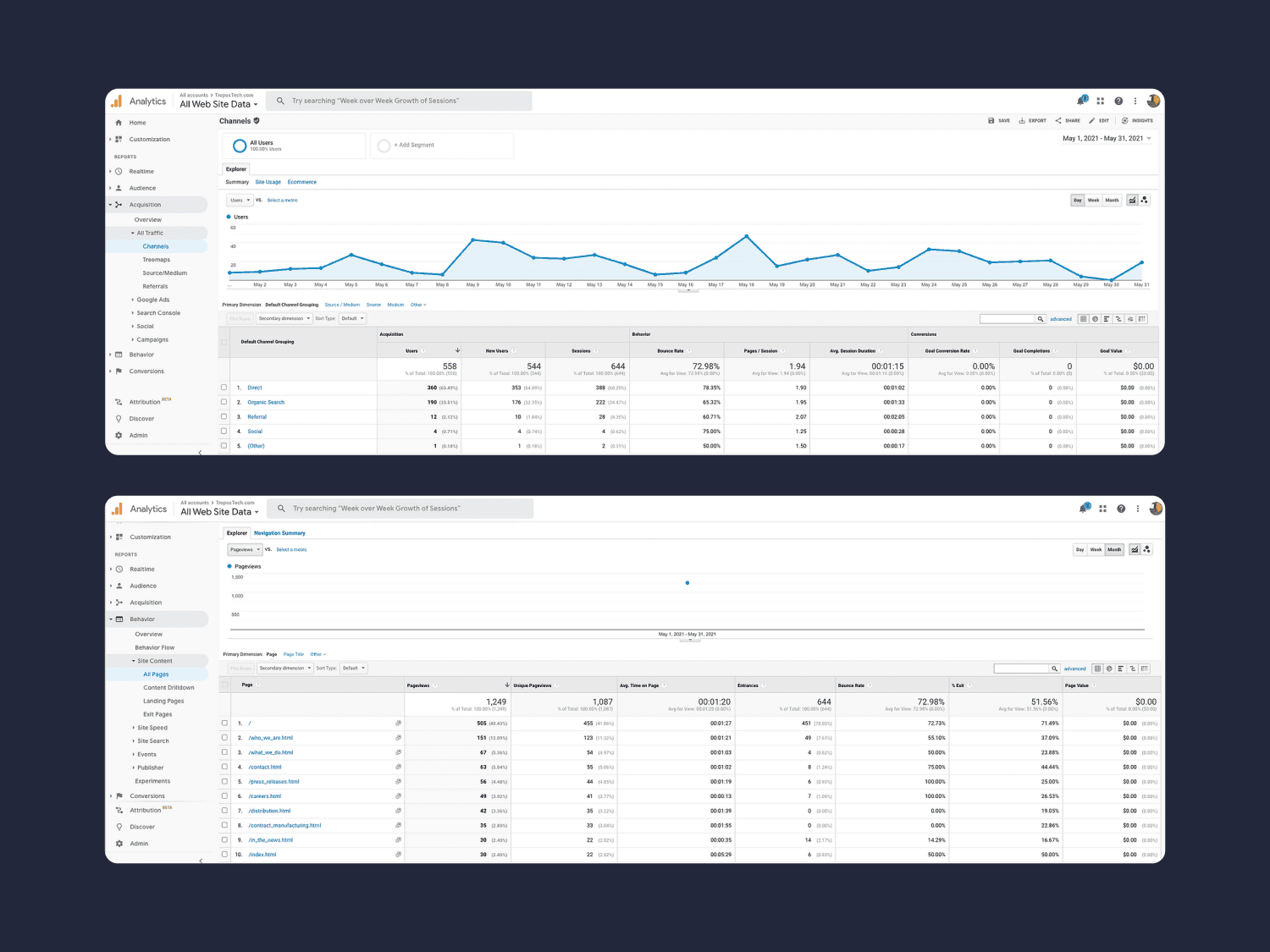Switch to the data table view in Channels
1270x952 pixels.
coord(1083,319)
